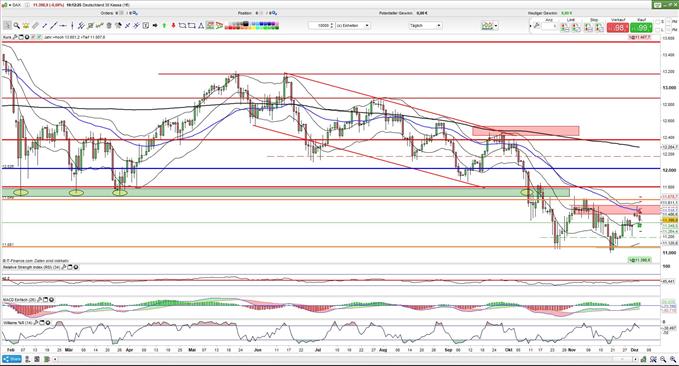The height and width of the screenshot is (366, 679).
Task: Click the bottom bar small dropdown arrow
Action: click(55, 359)
